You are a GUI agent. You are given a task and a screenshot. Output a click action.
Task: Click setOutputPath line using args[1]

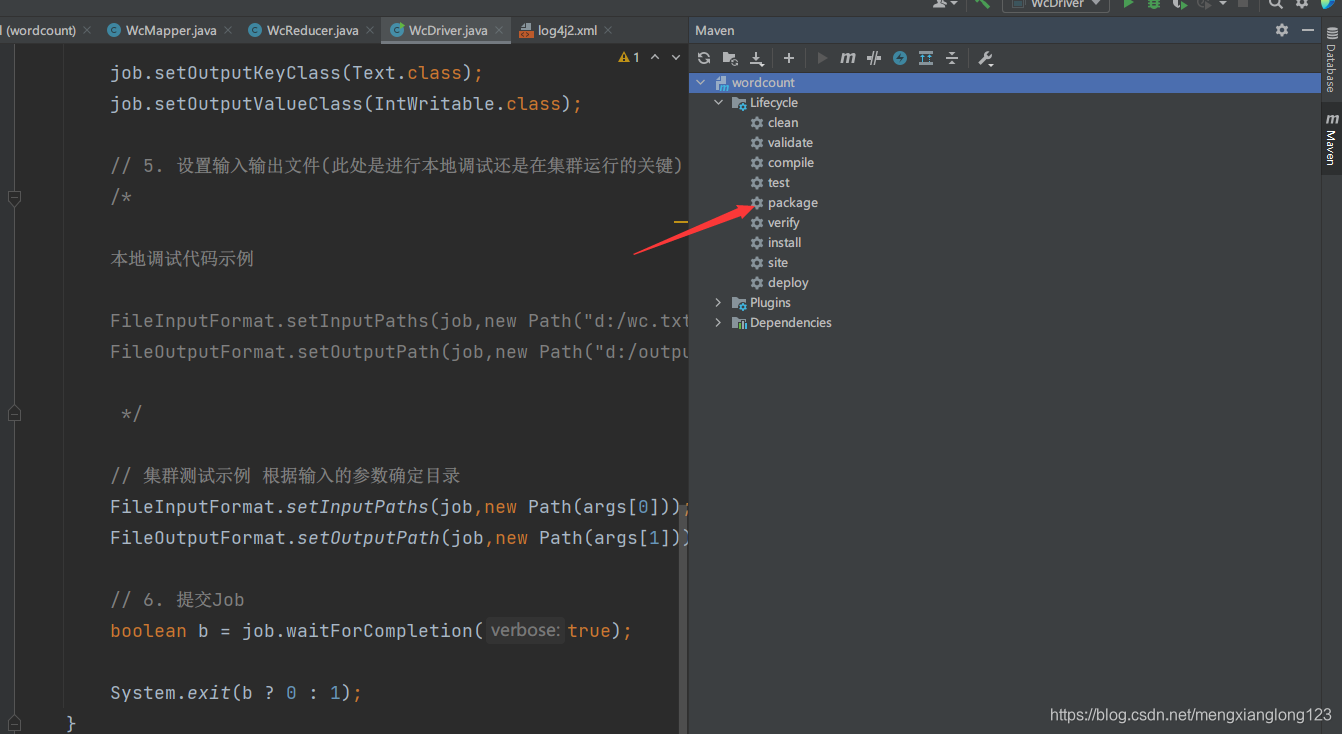[400, 538]
